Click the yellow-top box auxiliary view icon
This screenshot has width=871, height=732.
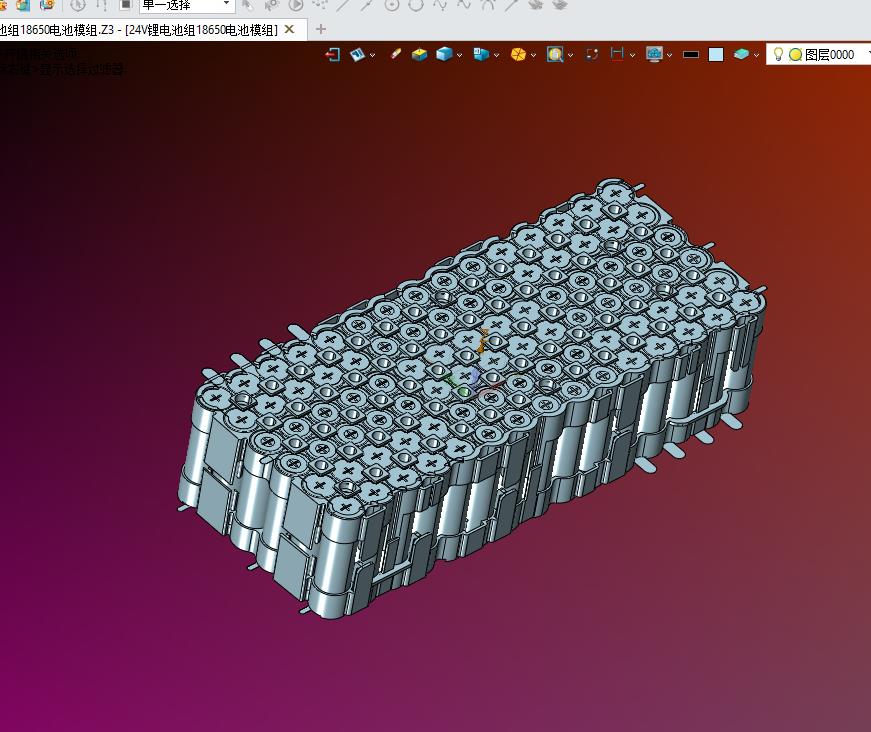419,54
